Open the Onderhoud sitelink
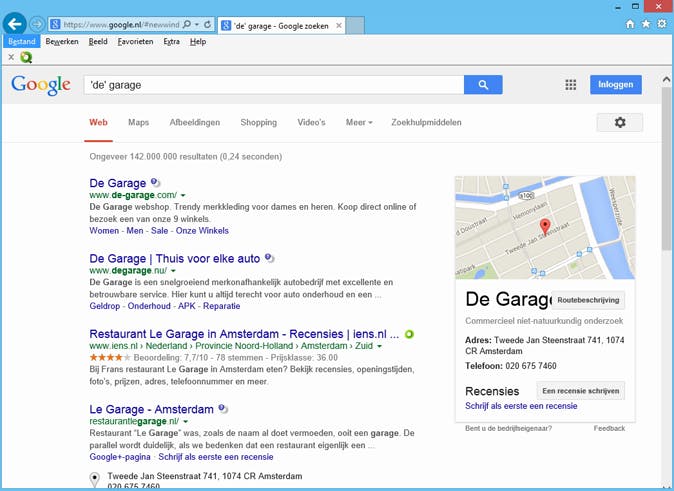 [149, 306]
